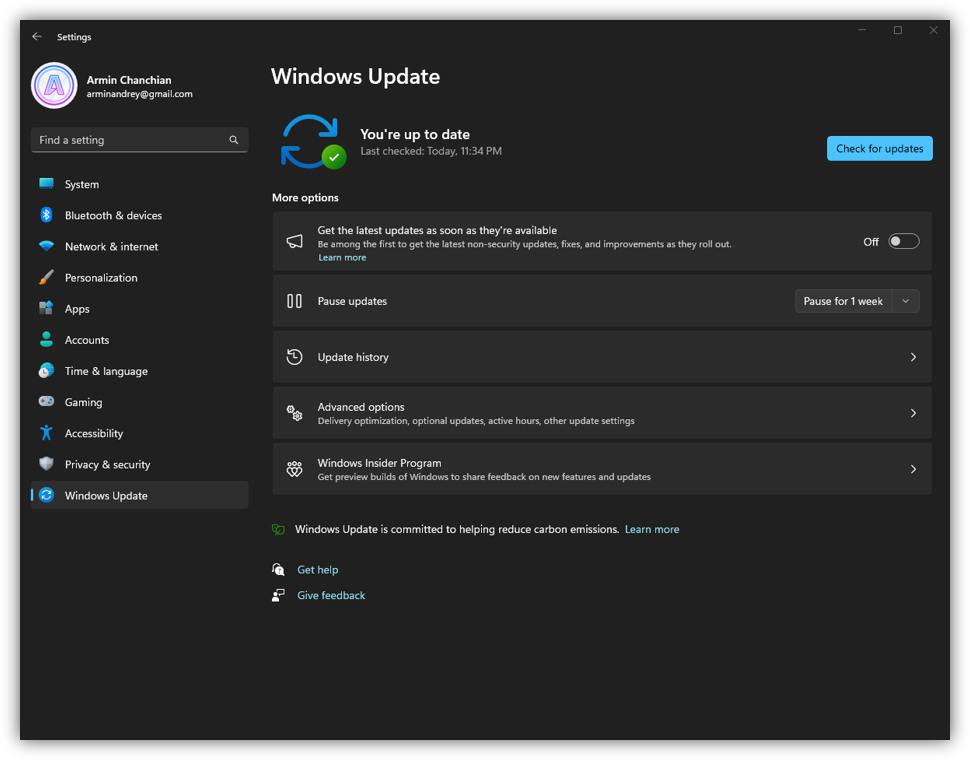970x760 pixels.
Task: Click the Update history clock icon
Action: [294, 357]
